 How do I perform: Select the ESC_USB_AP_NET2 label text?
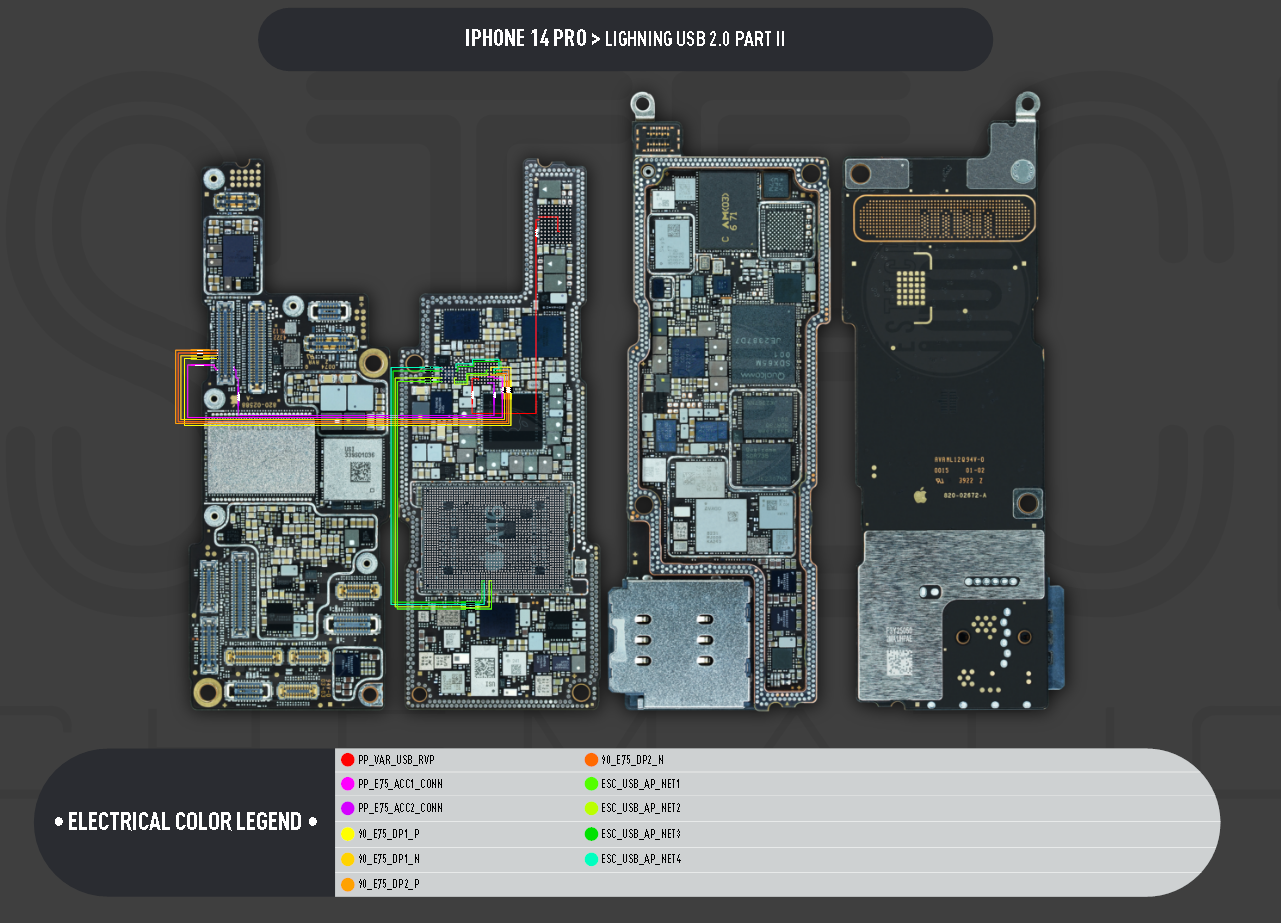click(641, 808)
